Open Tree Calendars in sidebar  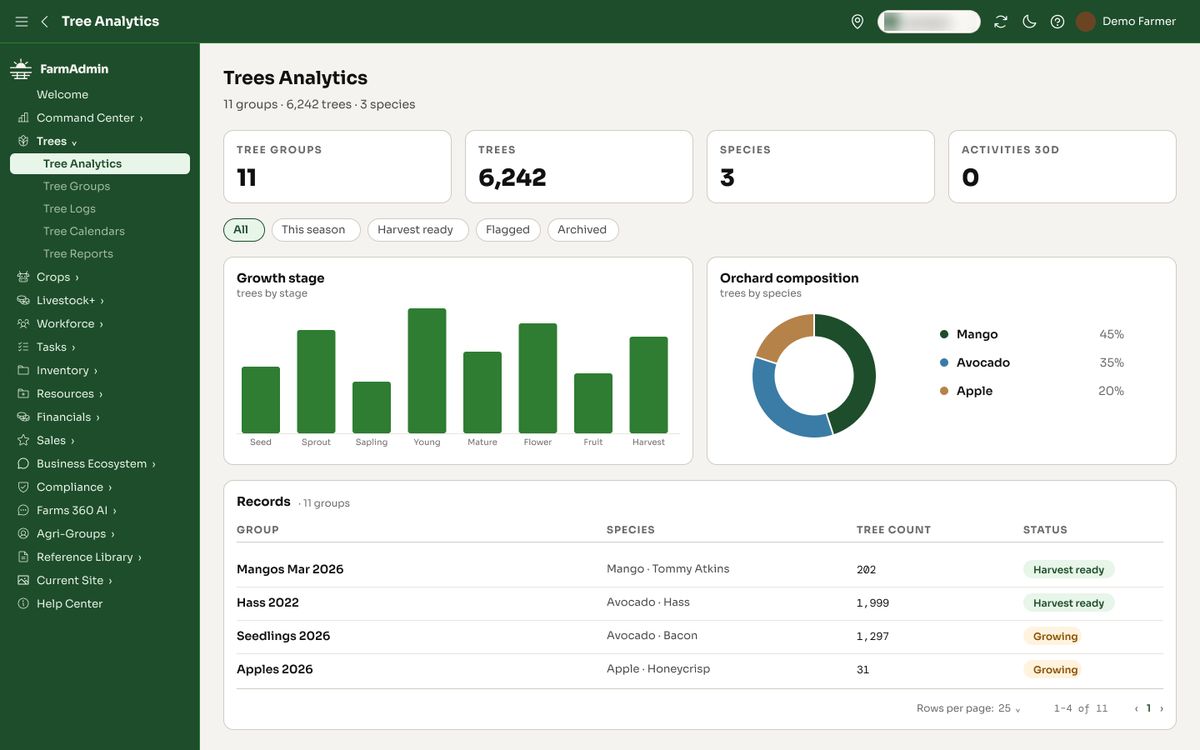click(84, 231)
